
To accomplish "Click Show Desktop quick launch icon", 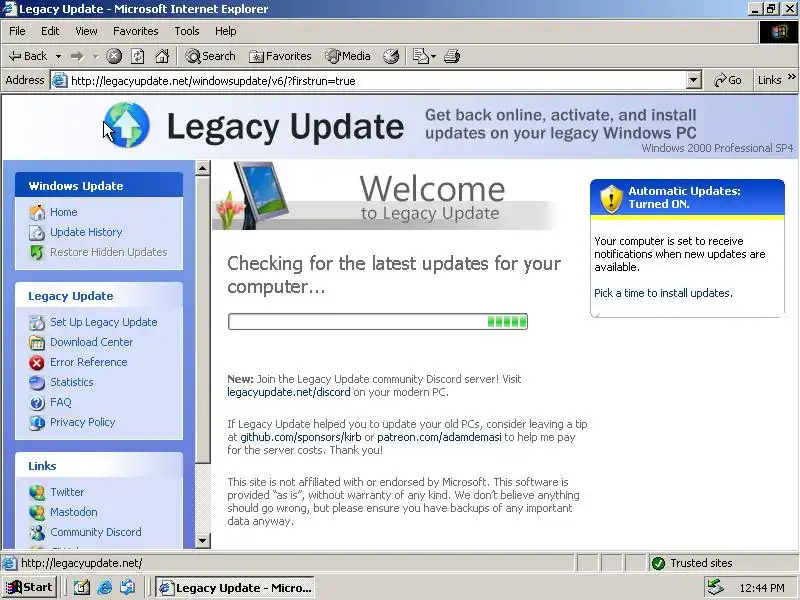I will (82, 588).
